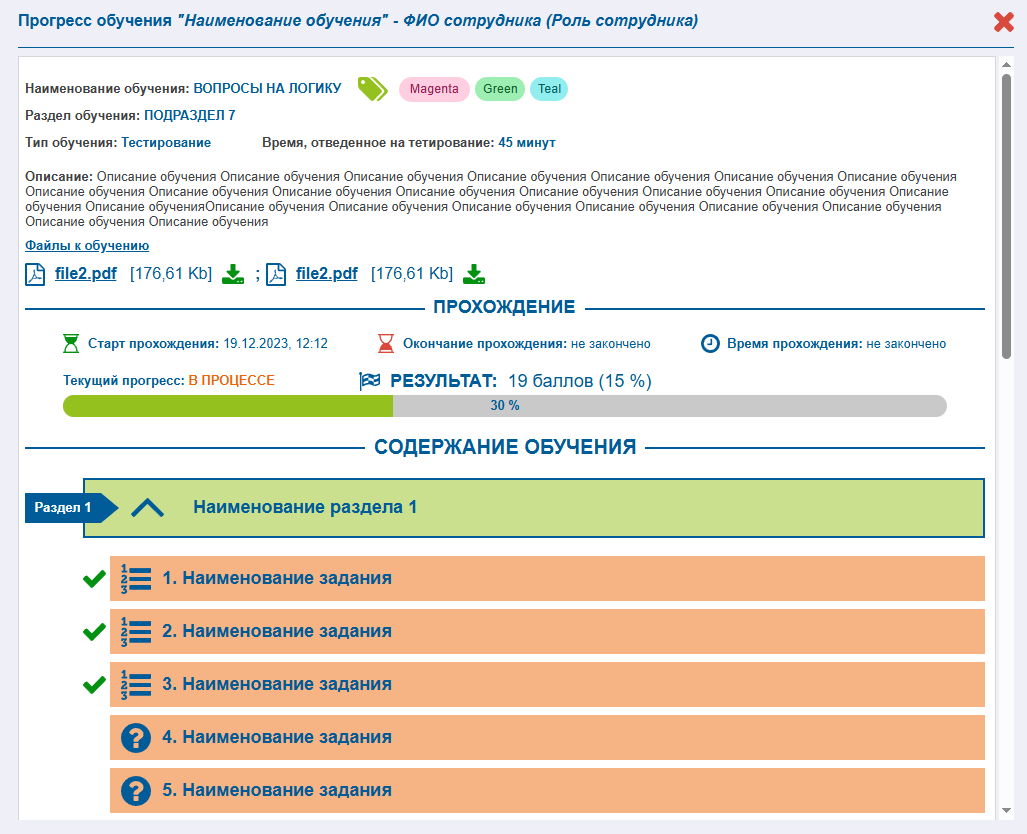Open the second file2.pdf link
The image size is (1027, 834).
point(327,273)
